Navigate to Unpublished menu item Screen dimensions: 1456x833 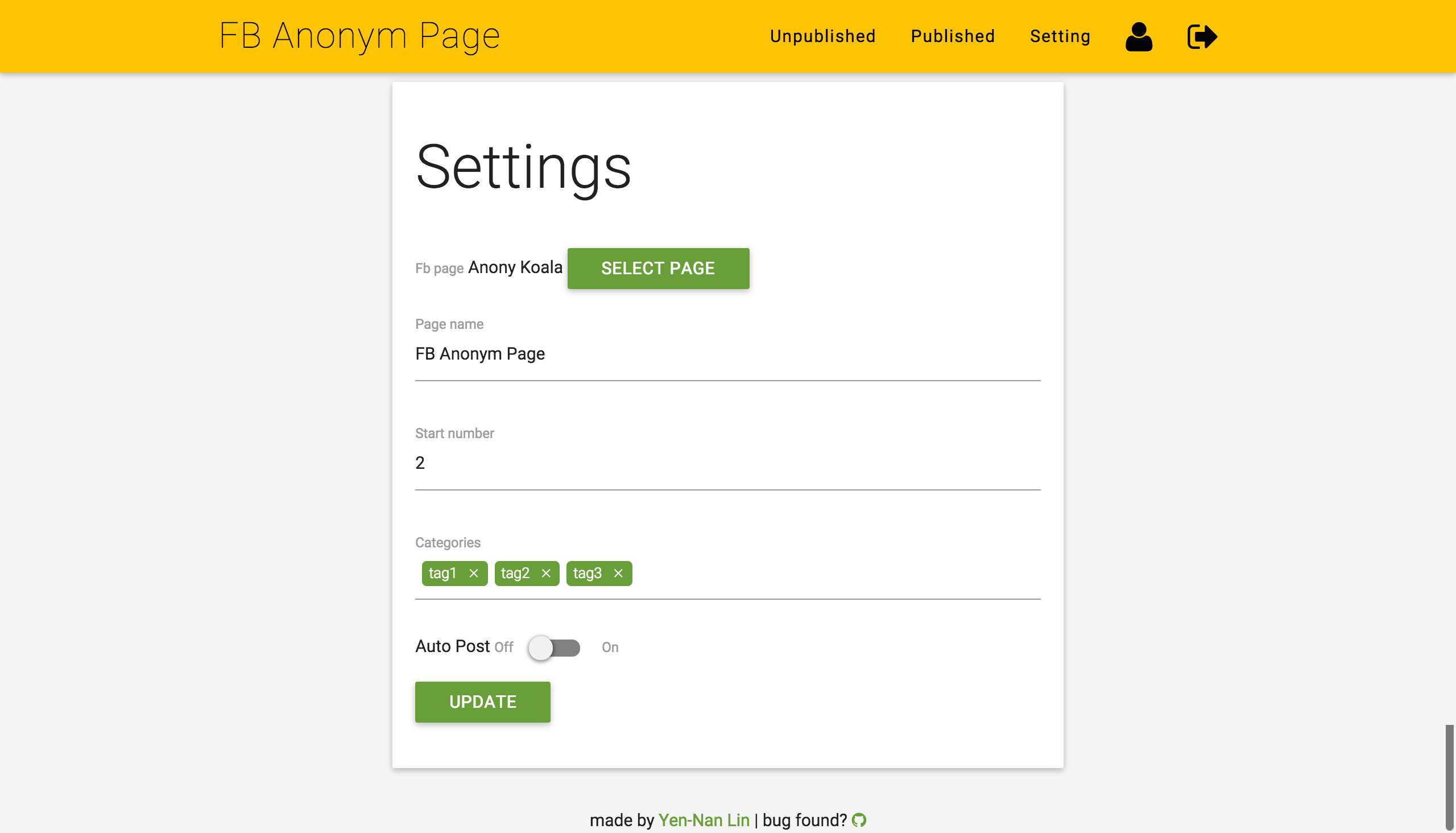point(823,36)
